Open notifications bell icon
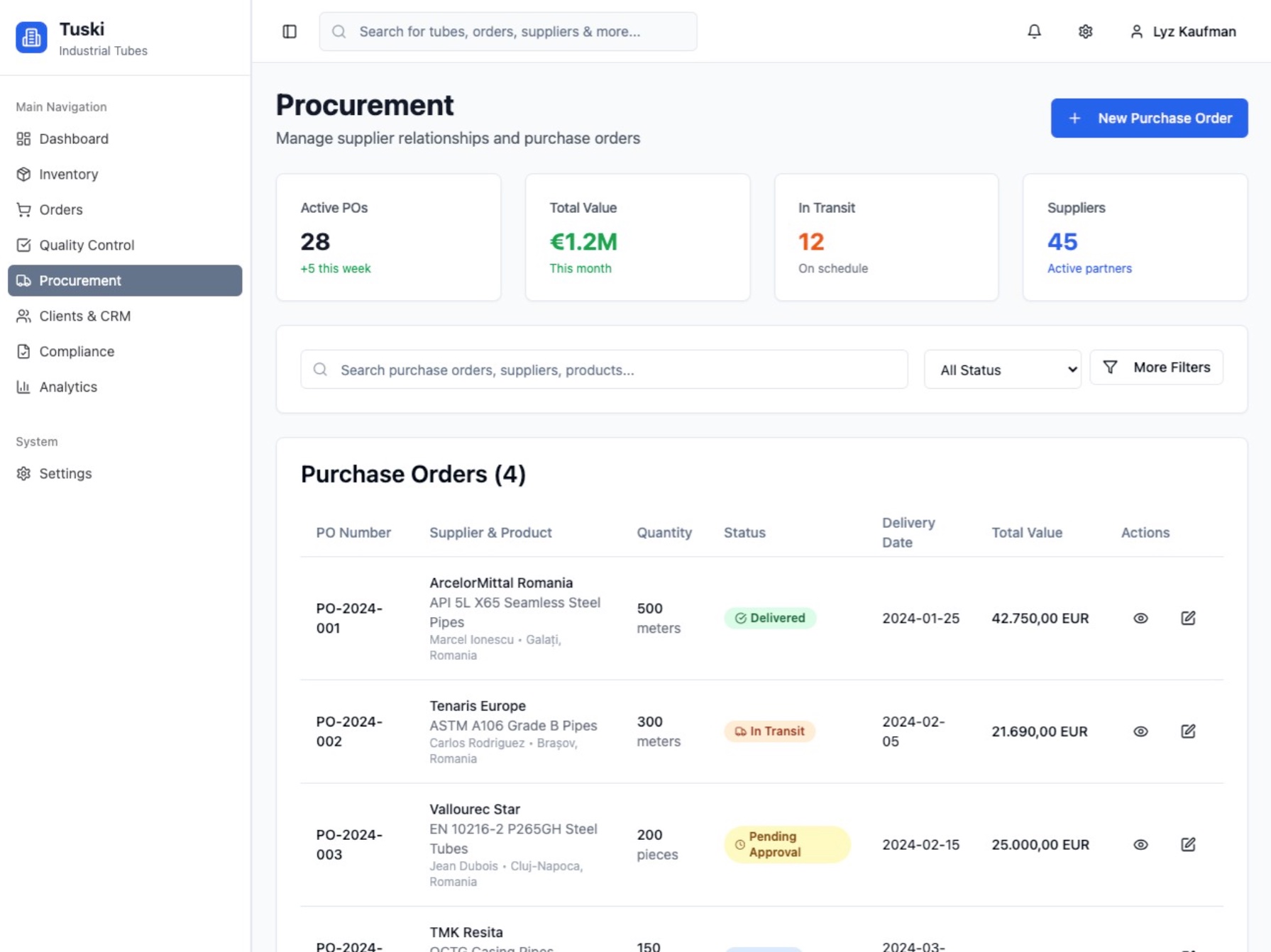Screen dimensions: 1271x952 (1034, 31)
